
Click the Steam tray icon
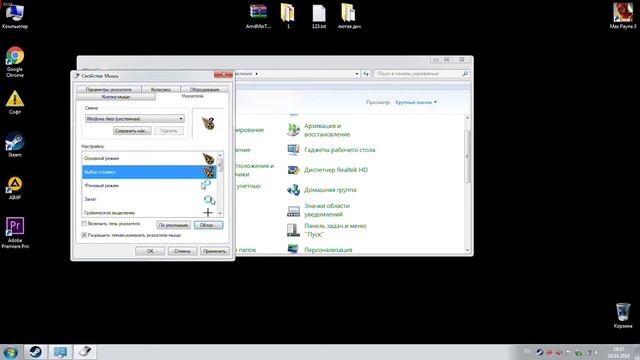540,352
